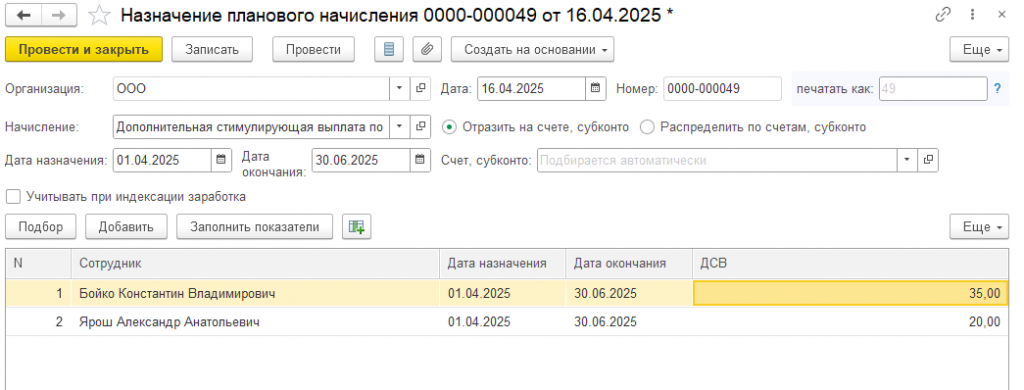The height and width of the screenshot is (390, 1024).
Task: Open the Создать на основании menu
Action: [x=532, y=49]
